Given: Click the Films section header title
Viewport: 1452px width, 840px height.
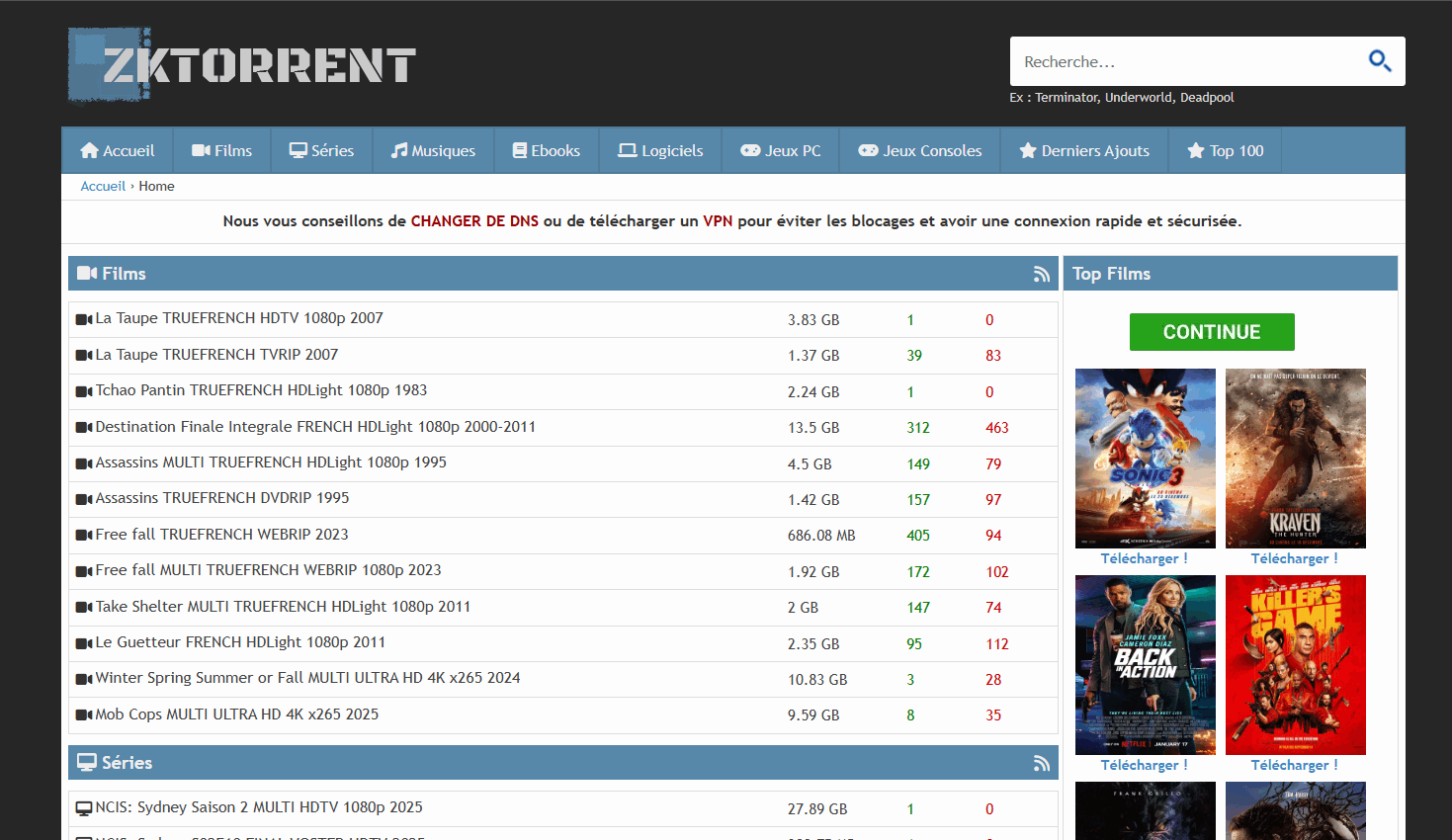Looking at the screenshot, I should [124, 274].
